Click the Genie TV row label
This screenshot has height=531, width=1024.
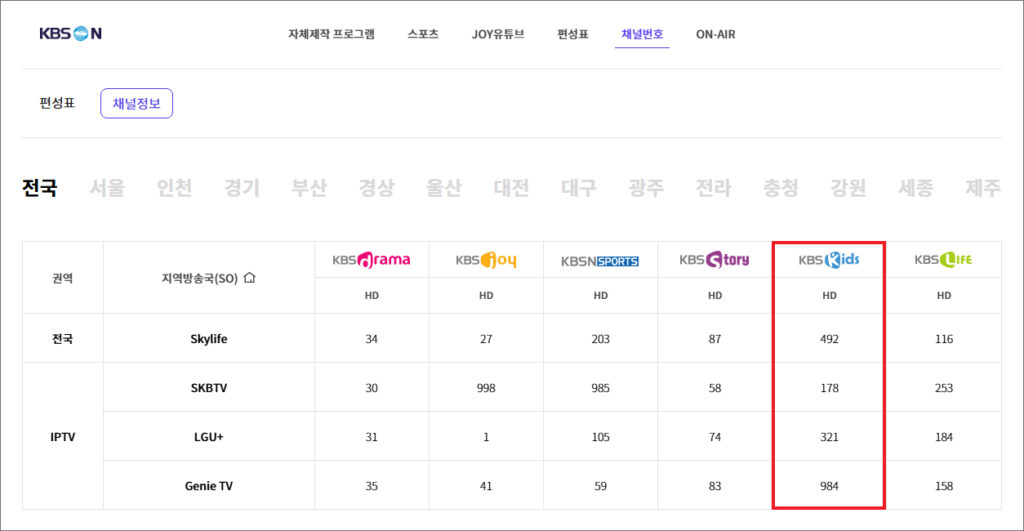(209, 485)
